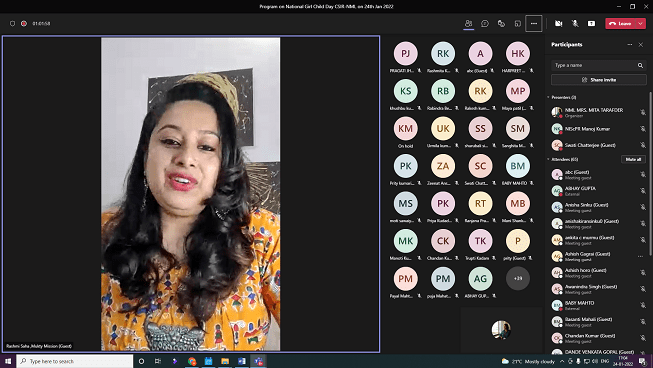Click the PJ participant avatar
The width and height of the screenshot is (653, 368).
pyautogui.click(x=406, y=53)
